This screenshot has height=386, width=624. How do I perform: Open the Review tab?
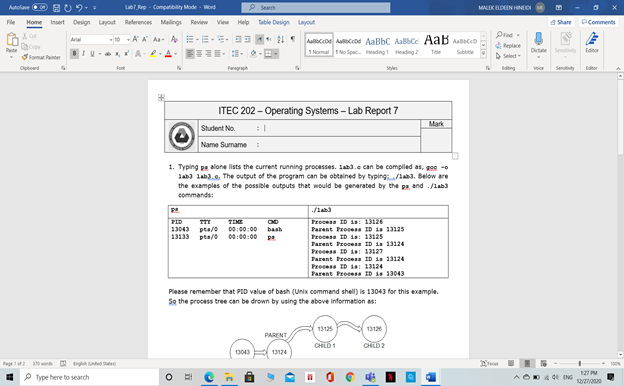199,22
